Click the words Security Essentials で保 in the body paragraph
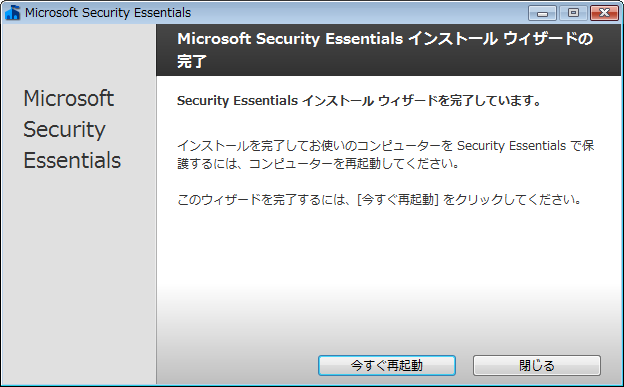 526,146
